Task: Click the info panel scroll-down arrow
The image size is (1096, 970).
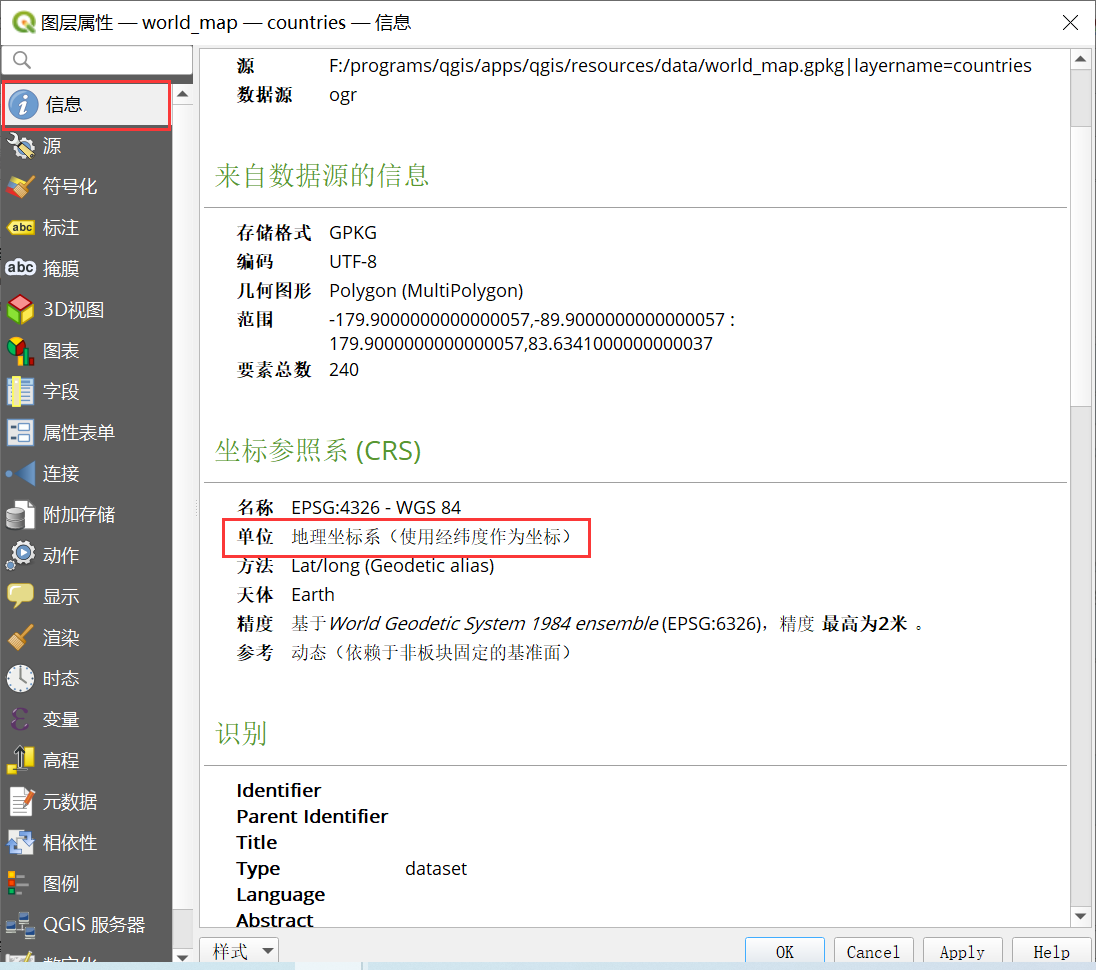Action: click(1081, 916)
